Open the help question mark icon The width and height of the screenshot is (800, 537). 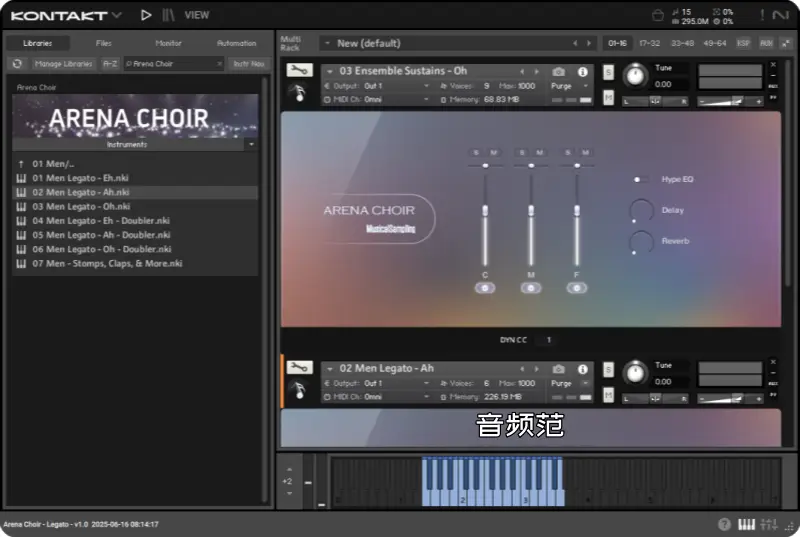click(724, 525)
